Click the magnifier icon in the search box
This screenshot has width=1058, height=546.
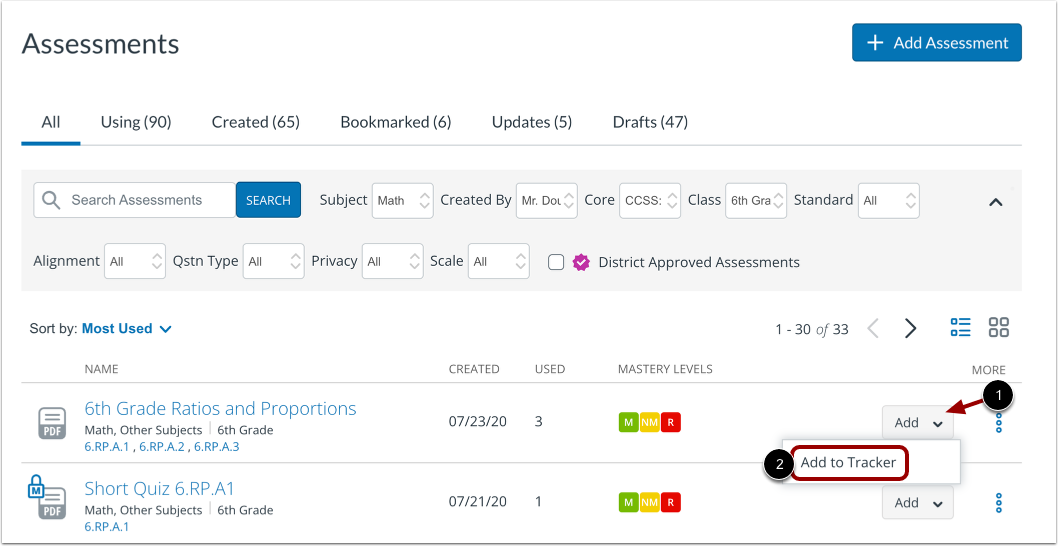(x=52, y=200)
